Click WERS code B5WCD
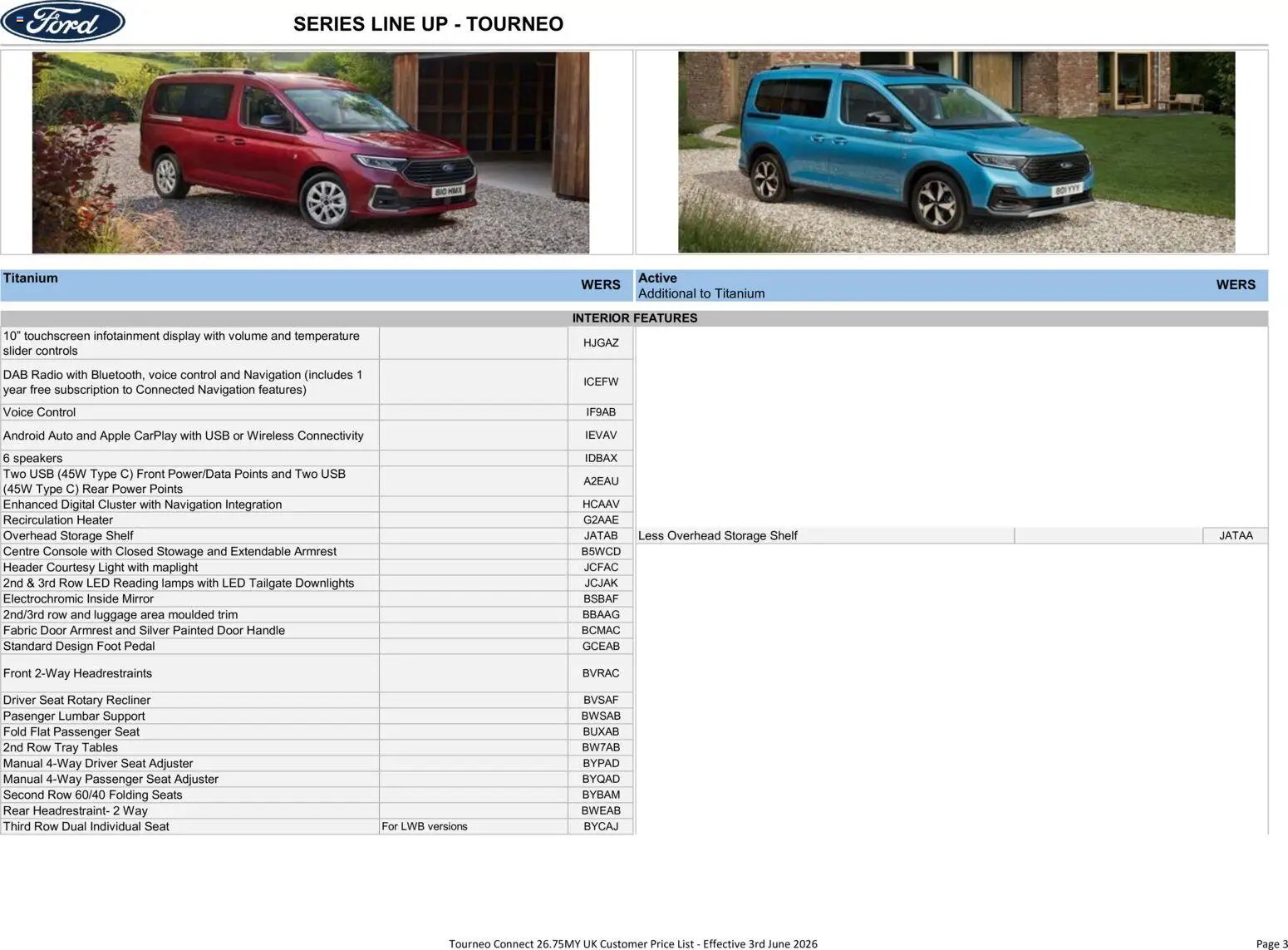1288x950 pixels. (x=601, y=552)
